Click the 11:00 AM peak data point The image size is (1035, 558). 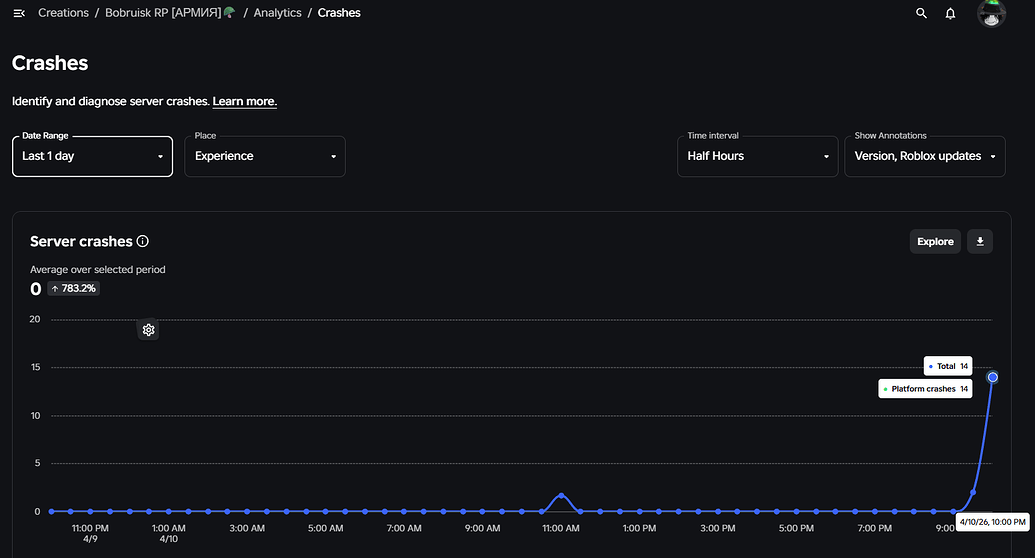pyautogui.click(x=561, y=495)
